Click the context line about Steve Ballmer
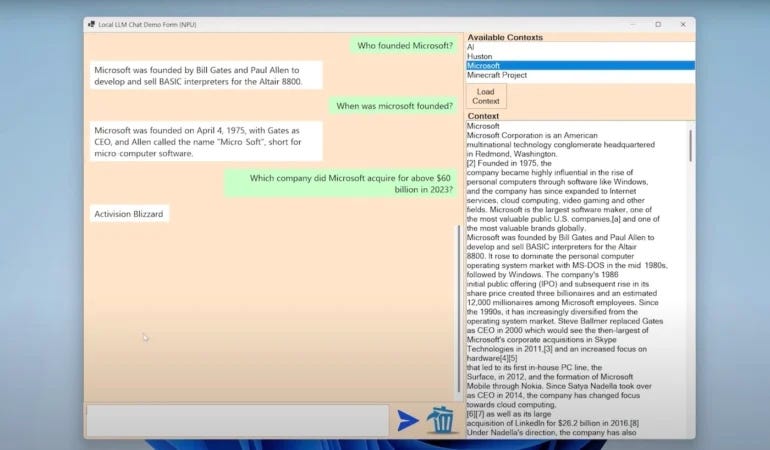Image resolution: width=770 pixels, height=450 pixels. click(565, 321)
